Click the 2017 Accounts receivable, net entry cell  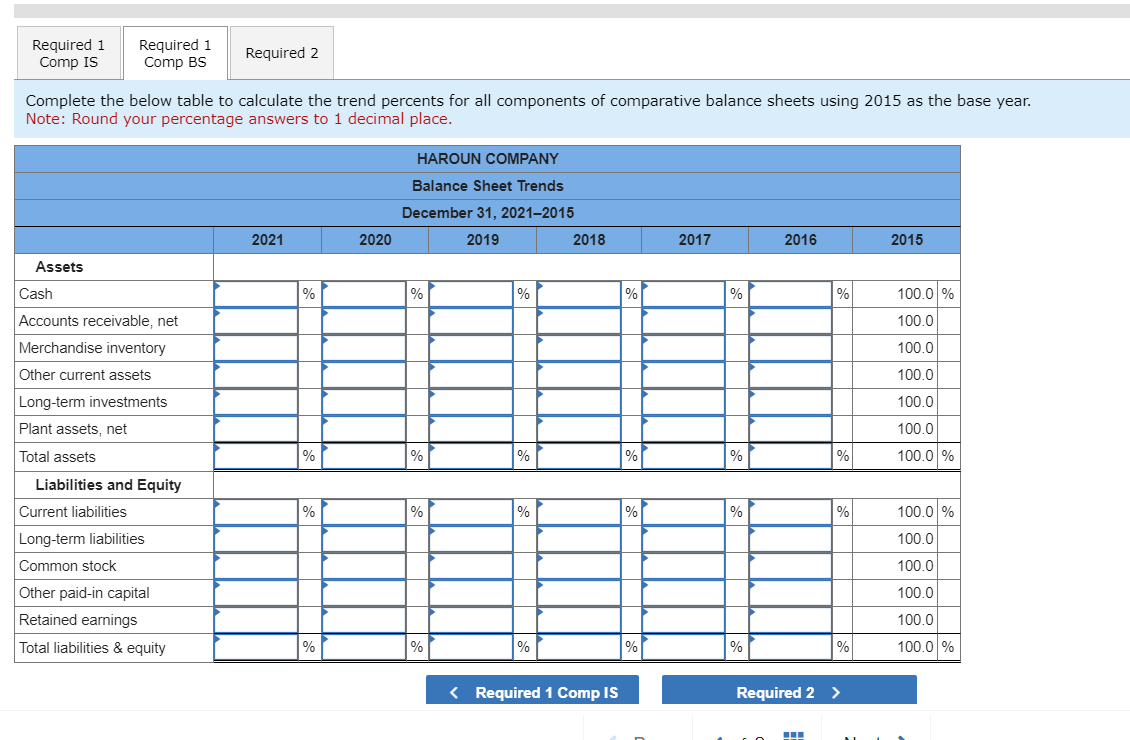pos(685,321)
